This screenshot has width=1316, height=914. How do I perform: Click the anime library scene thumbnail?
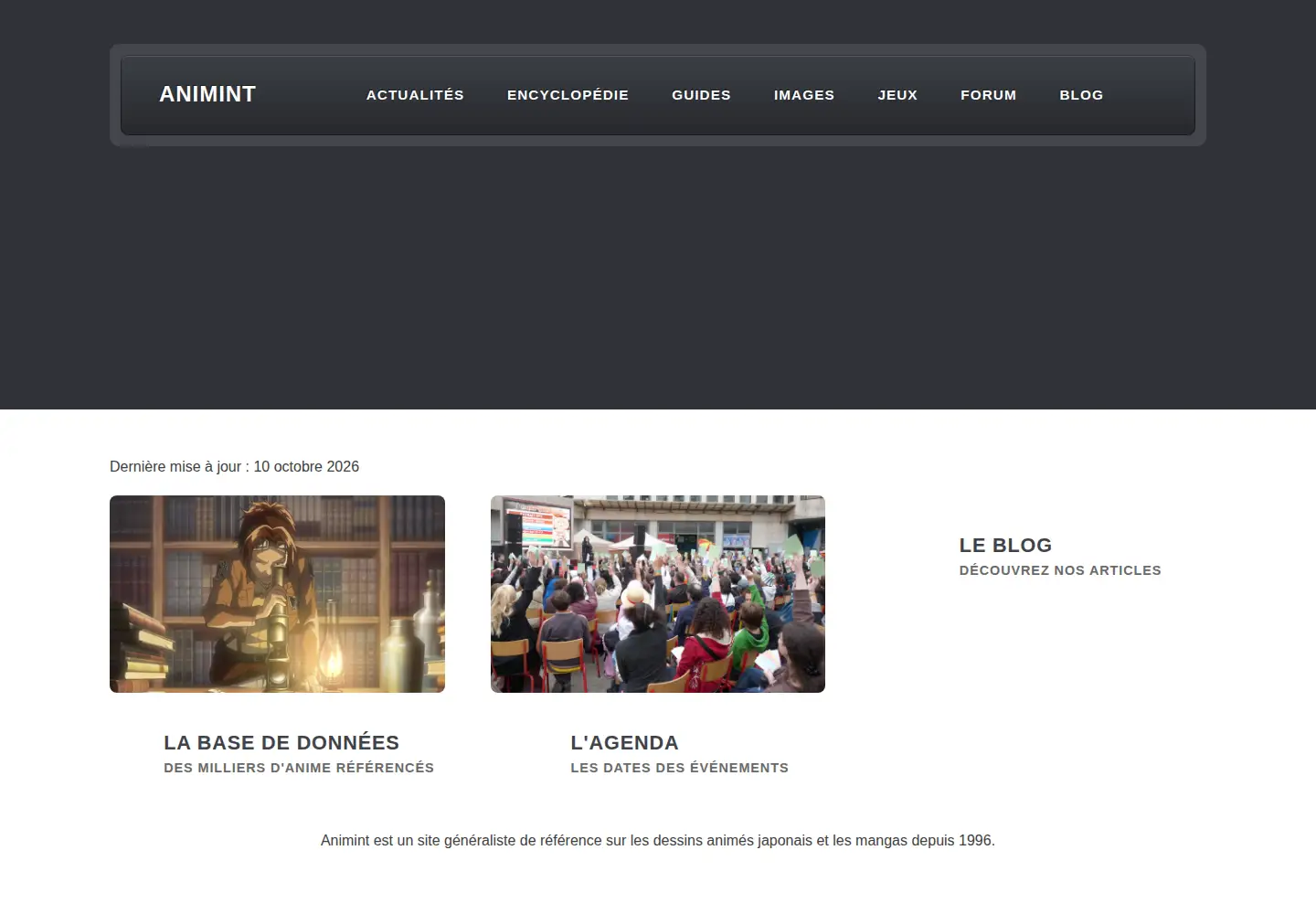[x=277, y=594]
